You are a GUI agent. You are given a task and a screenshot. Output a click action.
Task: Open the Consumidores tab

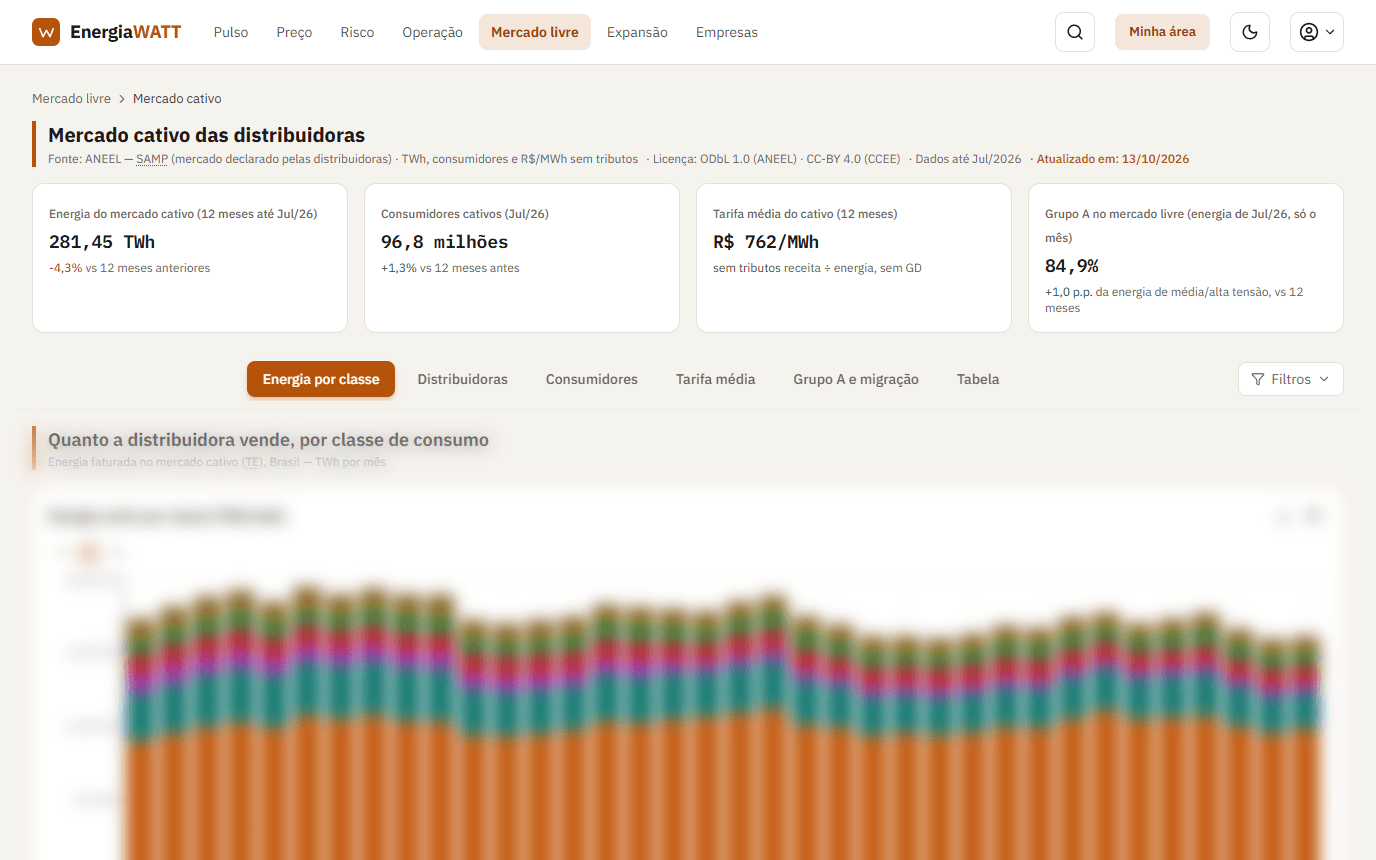(592, 379)
